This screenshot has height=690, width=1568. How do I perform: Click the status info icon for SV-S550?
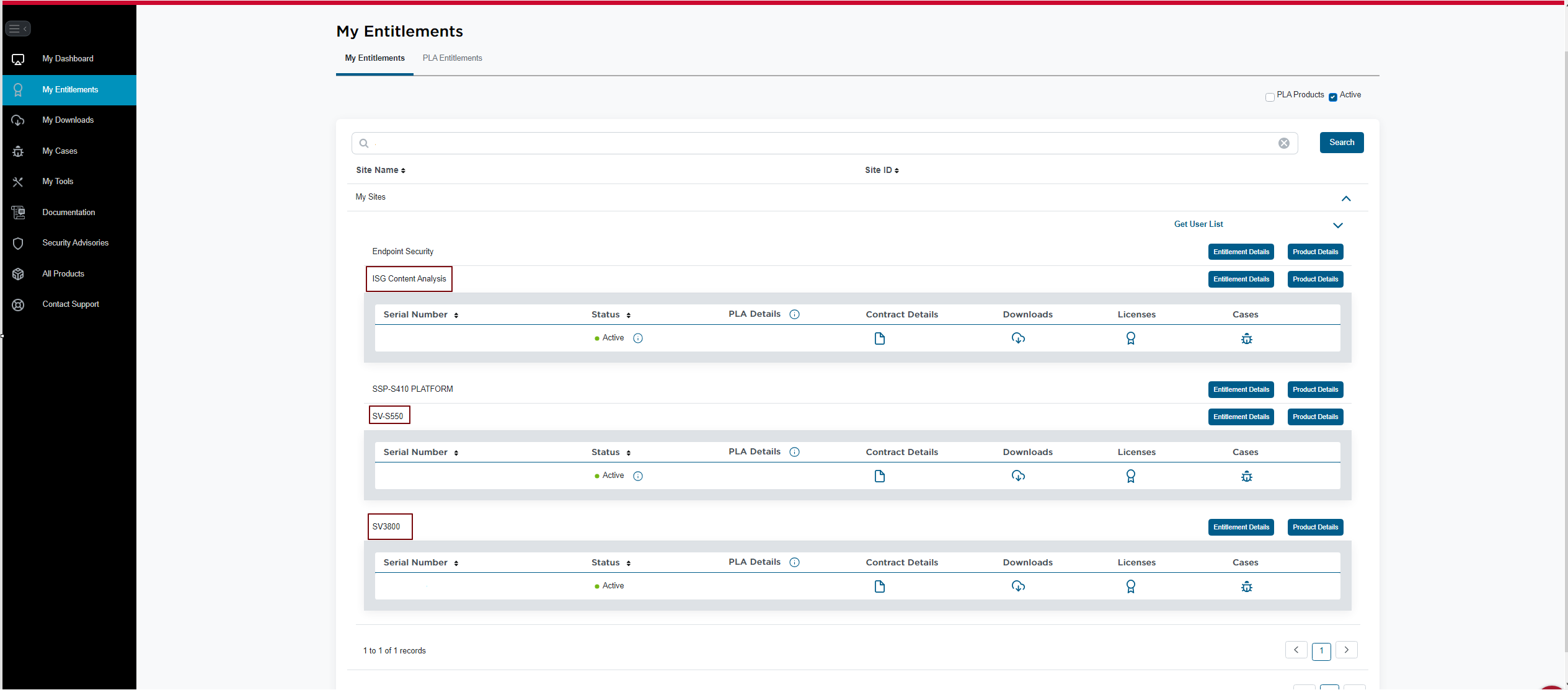(637, 476)
